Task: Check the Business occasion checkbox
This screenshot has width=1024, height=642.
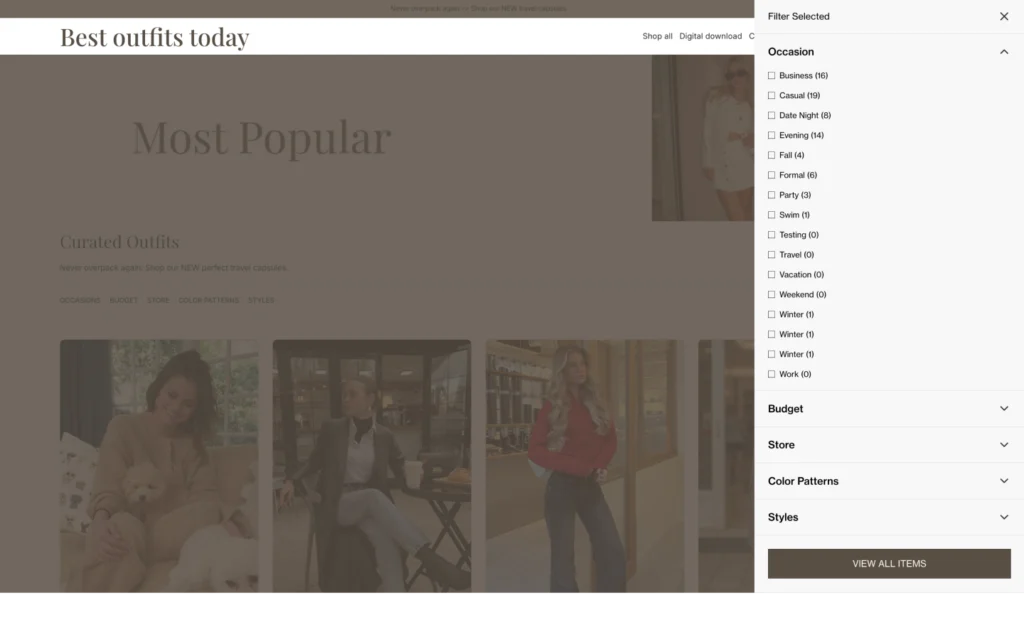Action: 771,76
